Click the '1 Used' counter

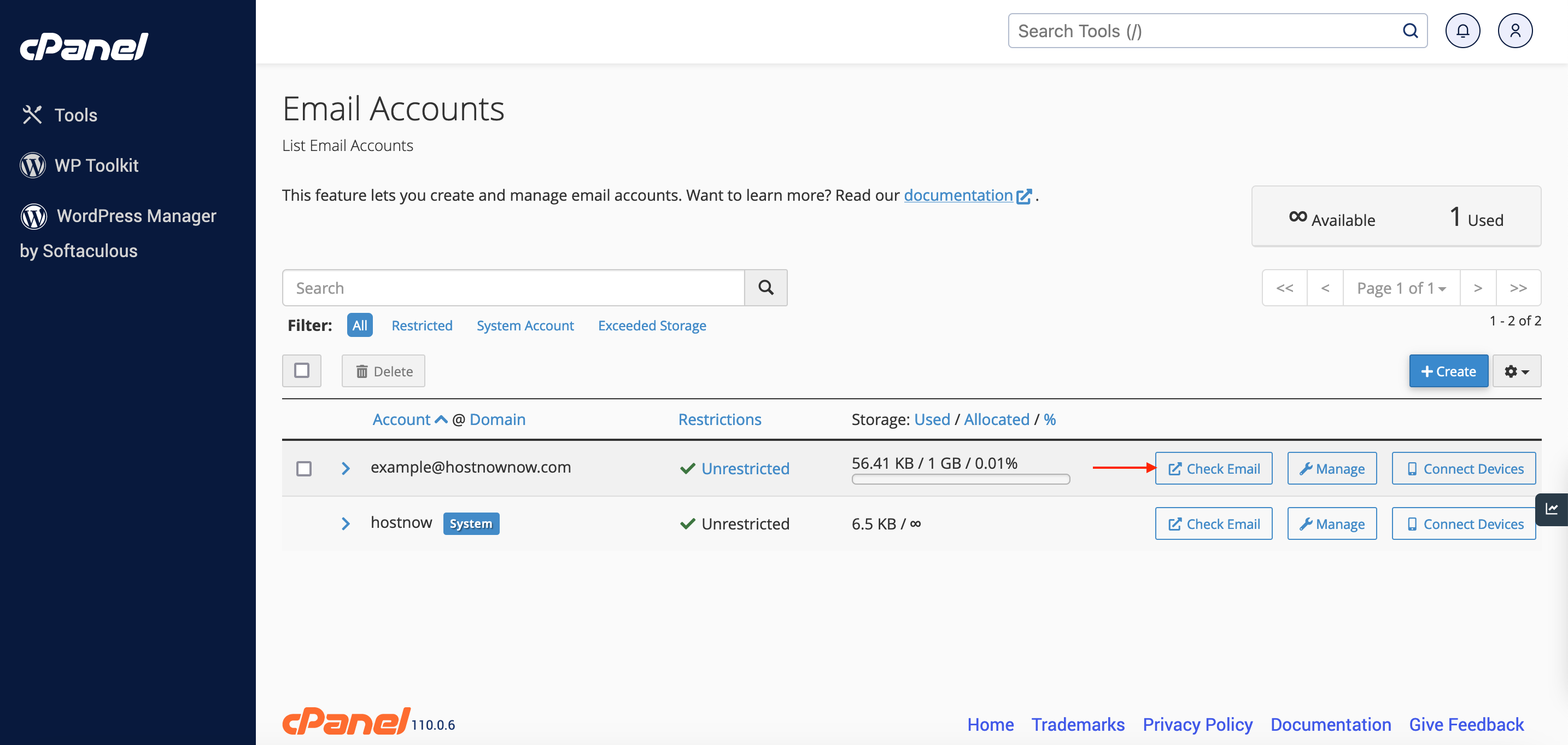1476,218
